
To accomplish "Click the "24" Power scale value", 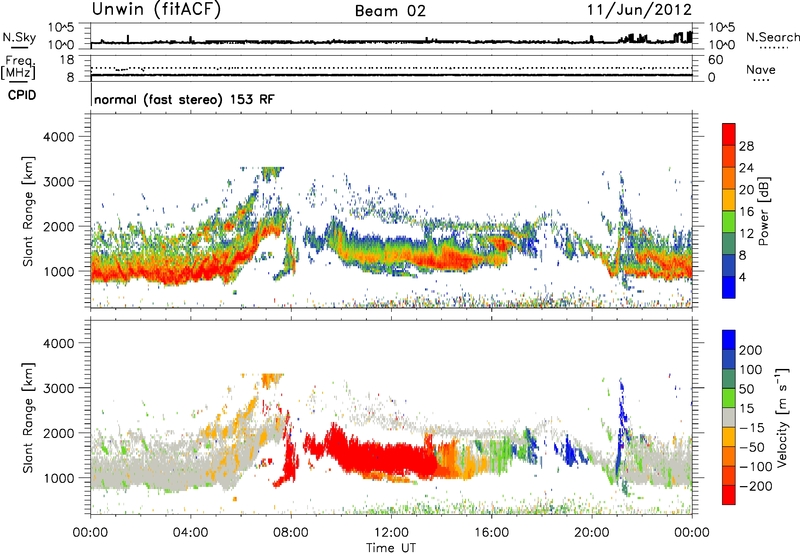I will (746, 168).
